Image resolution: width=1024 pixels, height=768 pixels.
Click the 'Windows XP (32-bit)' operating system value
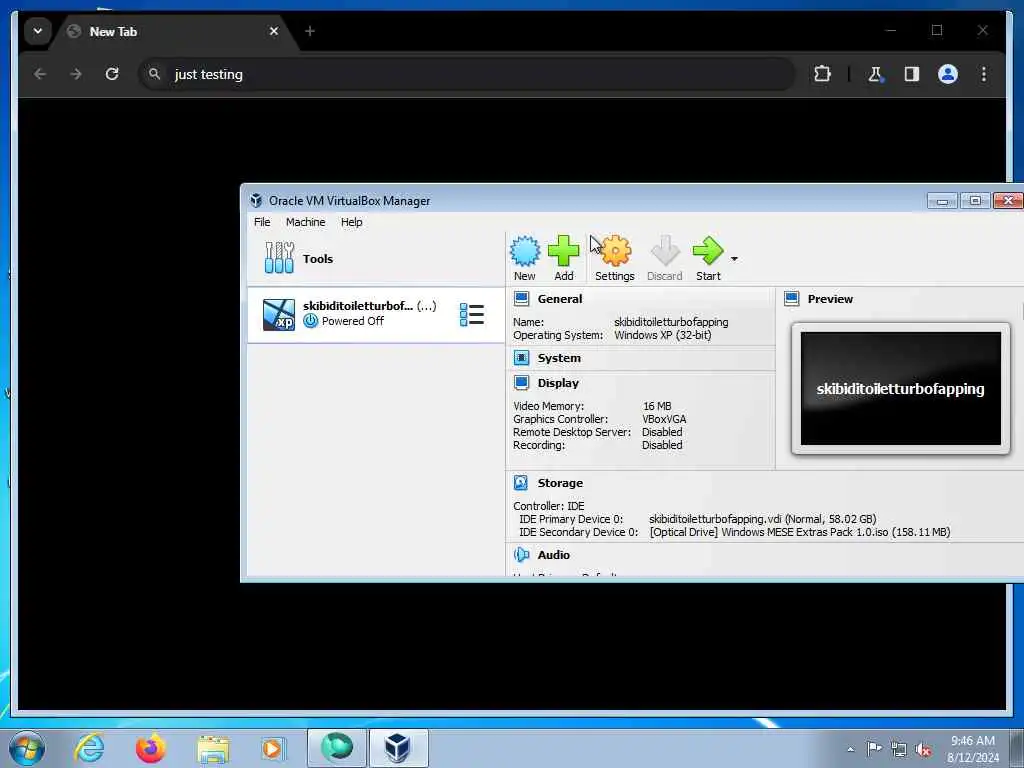663,335
